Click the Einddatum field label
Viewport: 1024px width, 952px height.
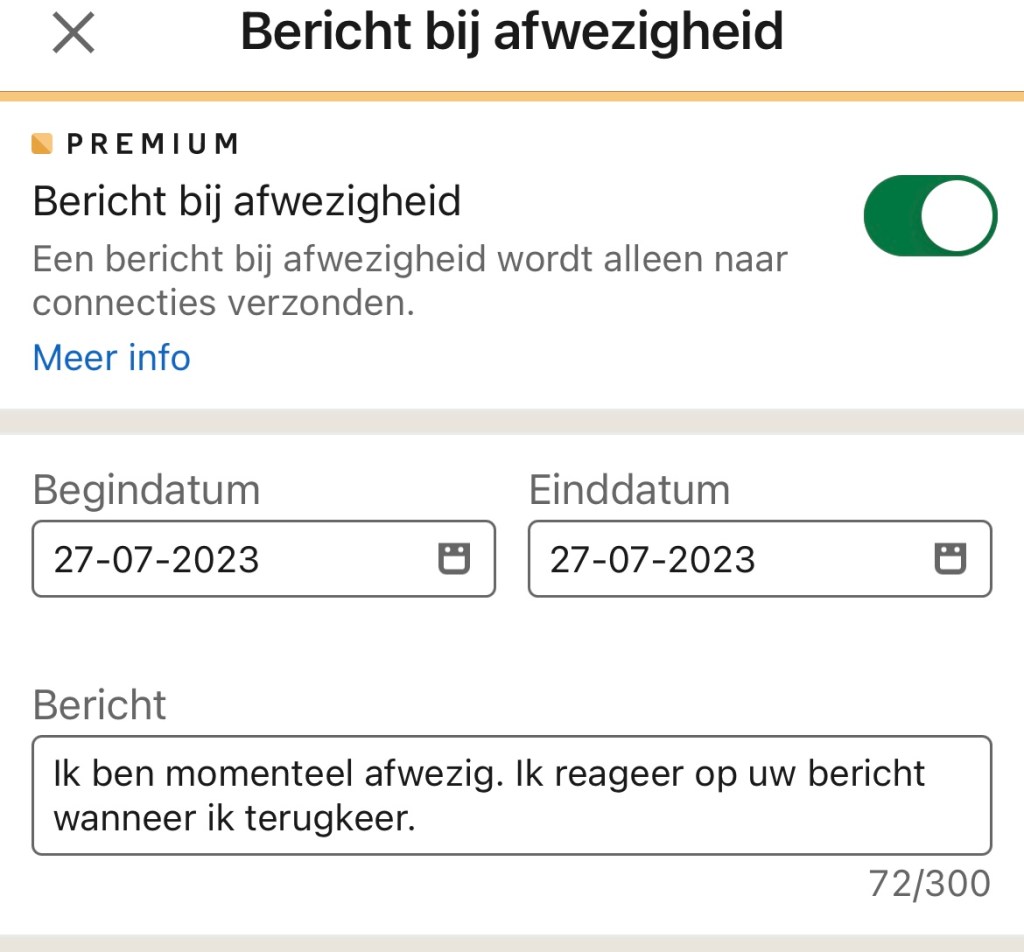tap(629, 491)
